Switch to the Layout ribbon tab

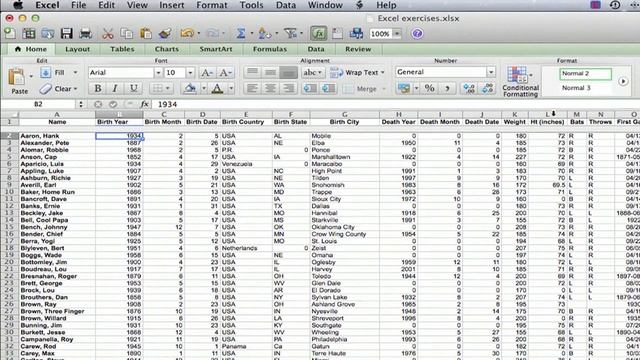click(78, 49)
